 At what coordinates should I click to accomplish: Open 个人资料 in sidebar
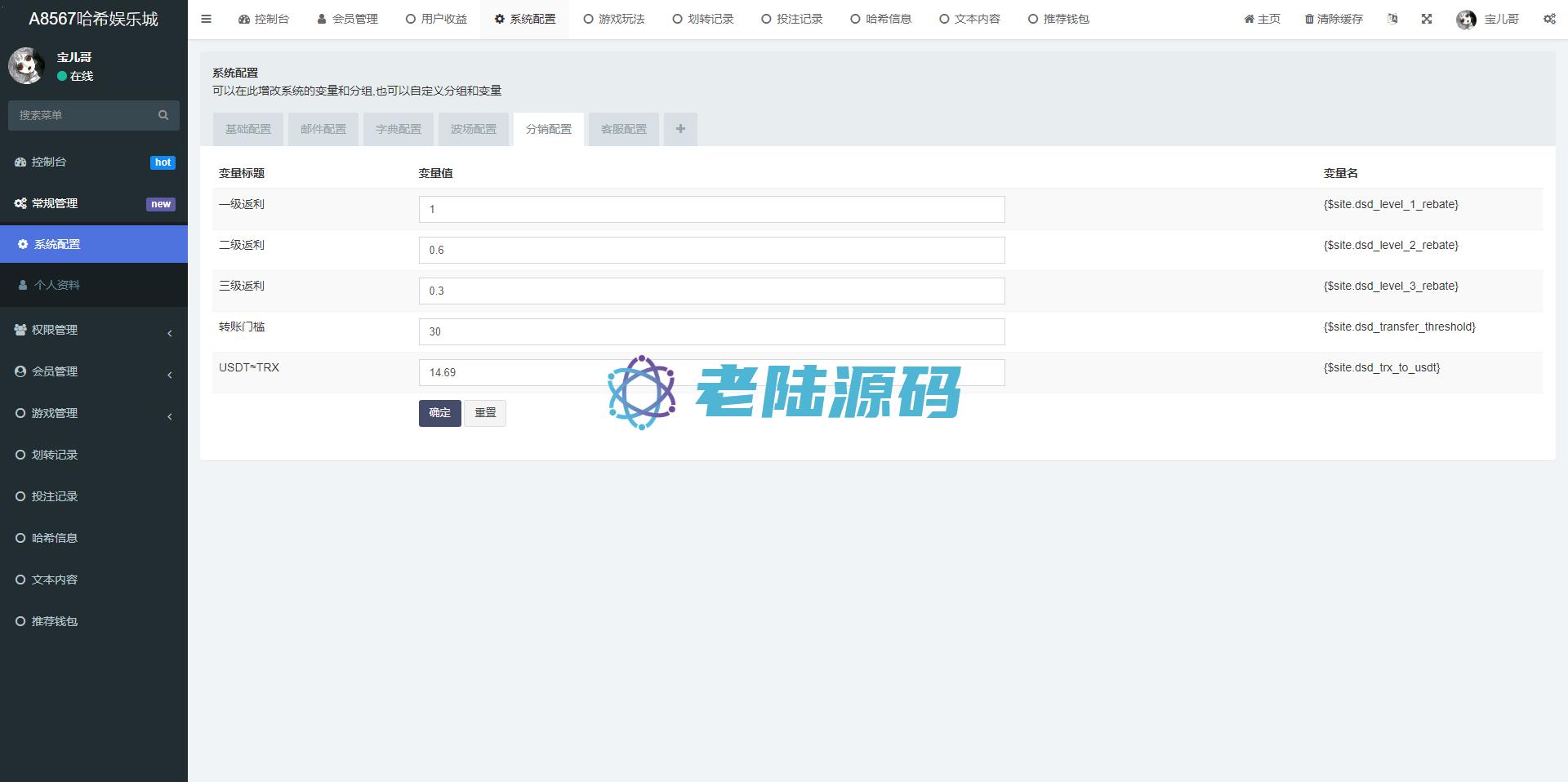[57, 285]
